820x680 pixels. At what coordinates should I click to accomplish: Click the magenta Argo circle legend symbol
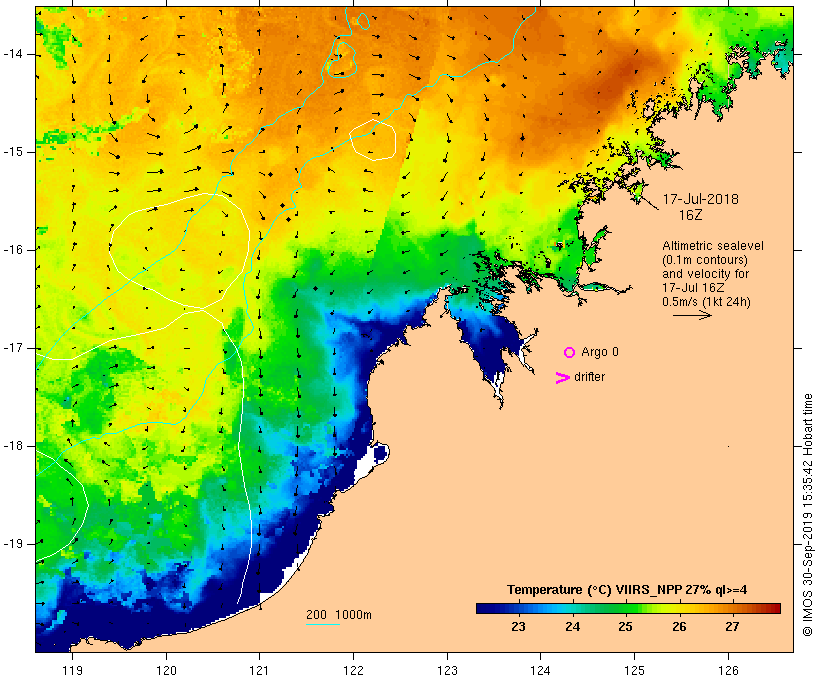tap(570, 353)
